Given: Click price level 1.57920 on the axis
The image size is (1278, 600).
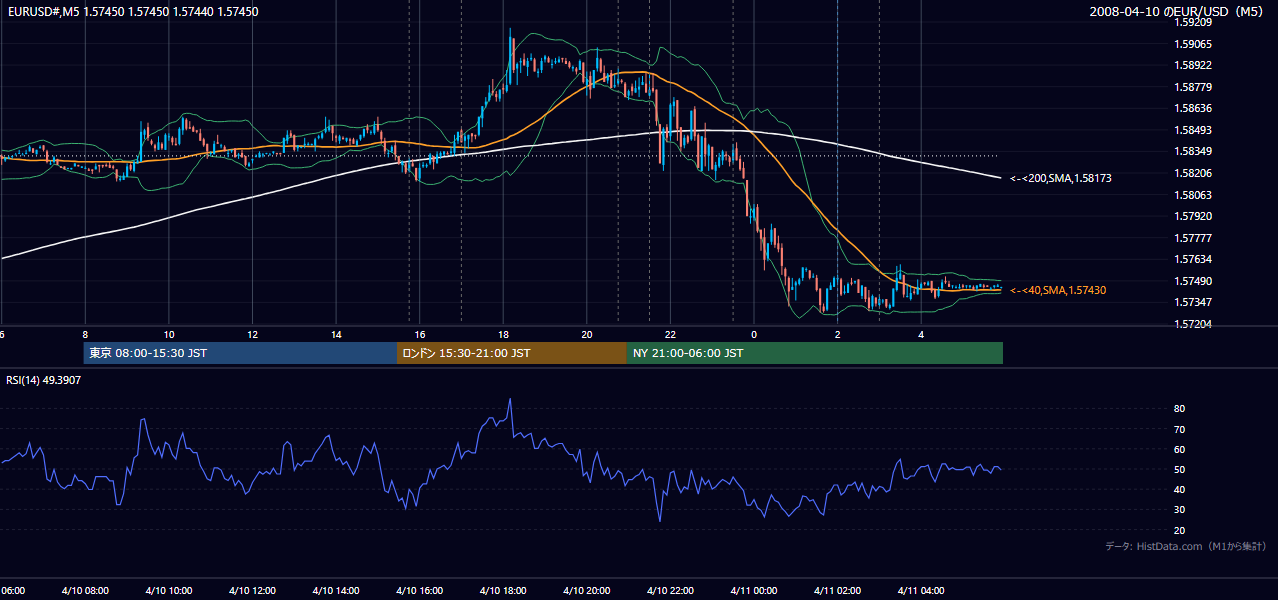Looking at the screenshot, I should tap(1192, 216).
